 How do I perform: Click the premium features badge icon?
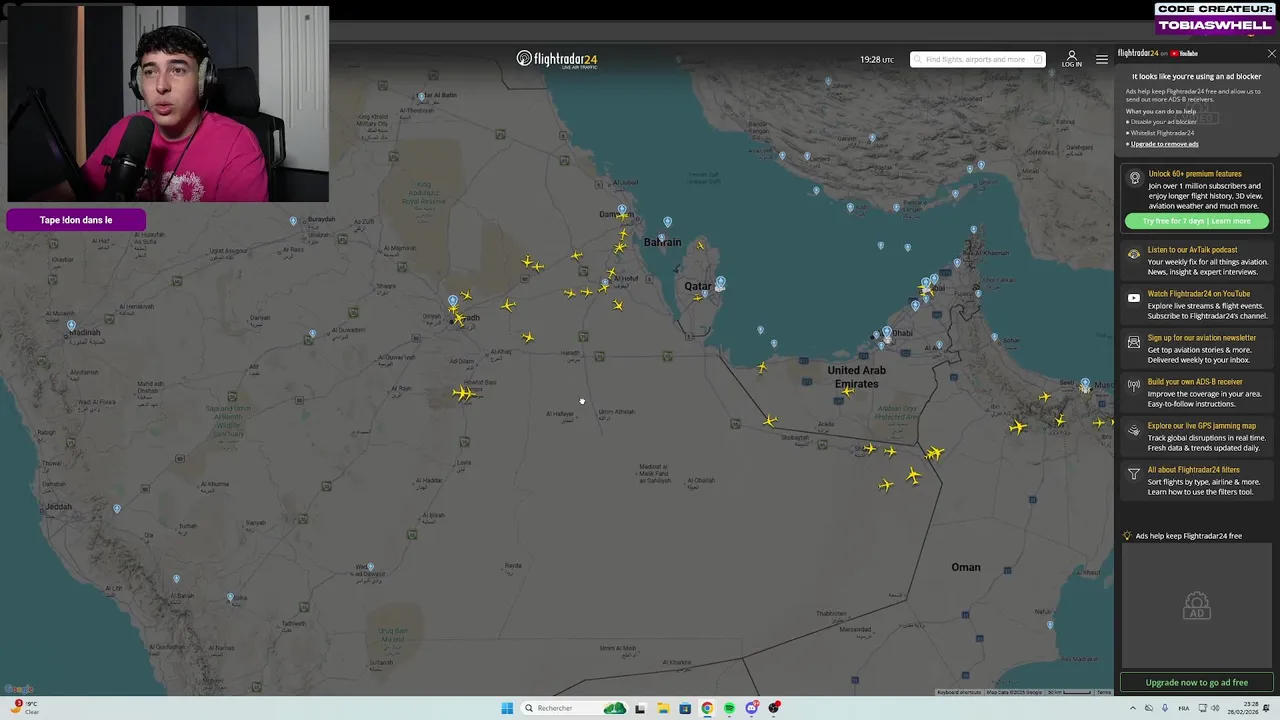coord(1134,178)
